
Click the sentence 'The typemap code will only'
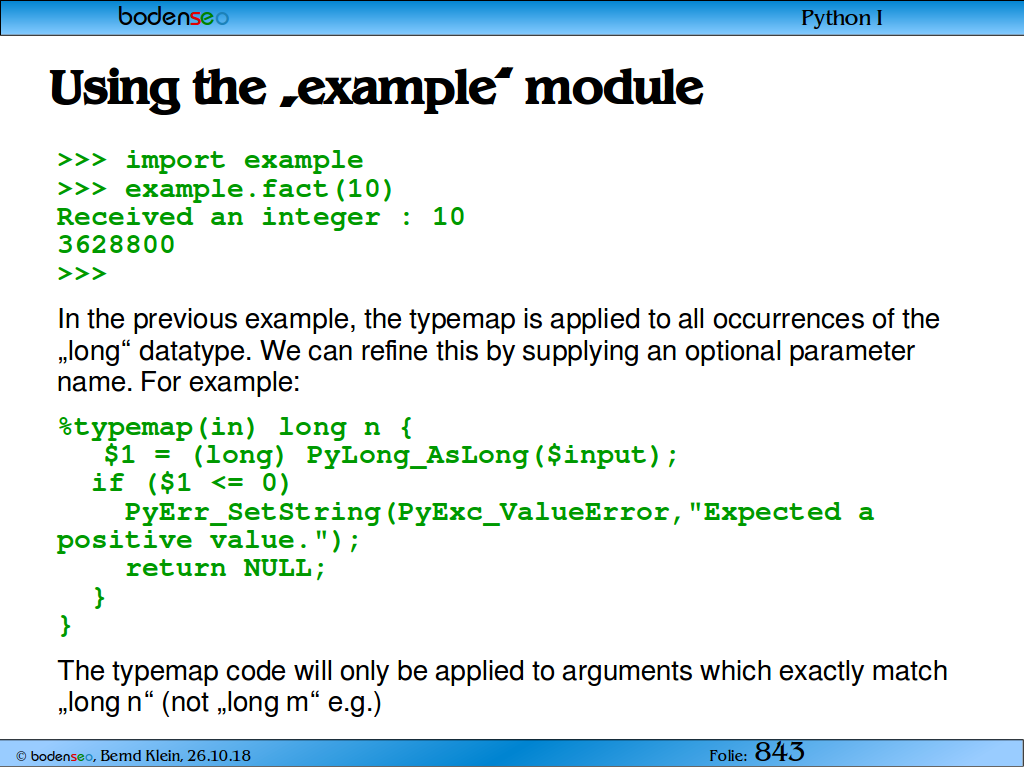tap(502, 686)
